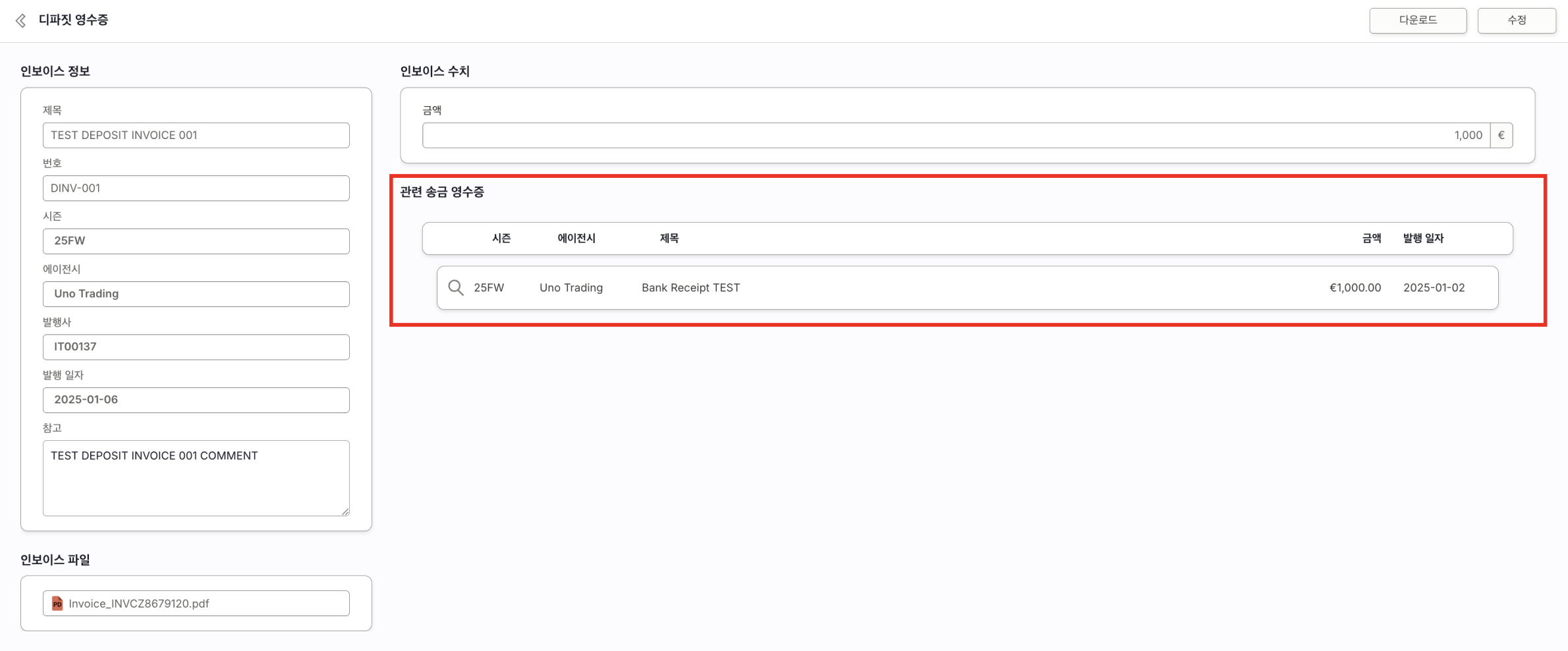Image resolution: width=1568 pixels, height=651 pixels.
Task: Click the back arrow icon
Action: (21, 21)
